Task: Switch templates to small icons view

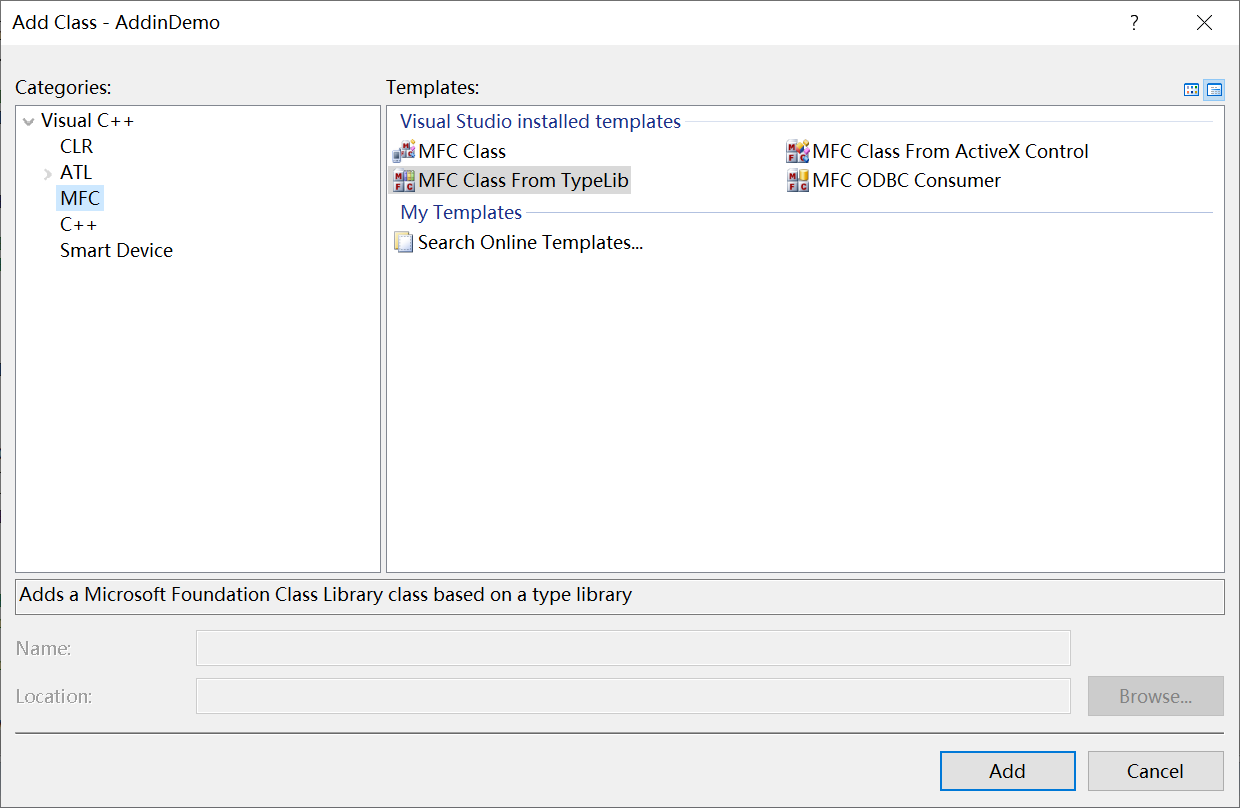Action: pos(1214,90)
